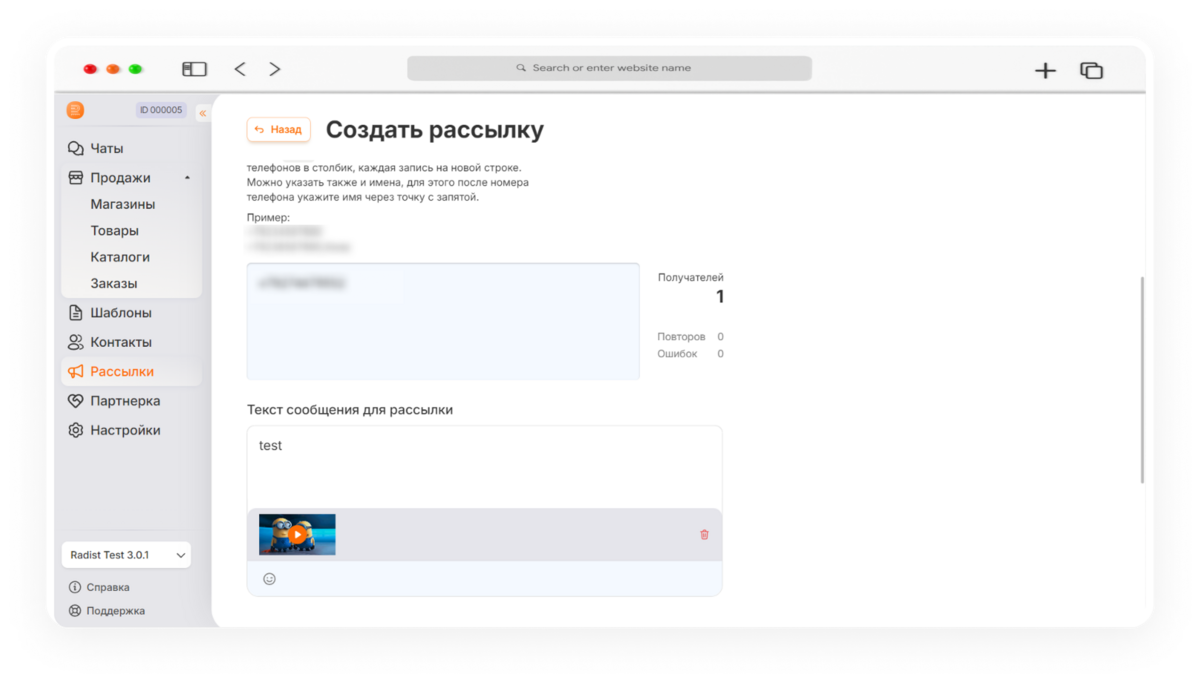Image resolution: width=1200 pixels, height=682 pixels.
Task: Open a new tab with the plus icon
Action: pos(1045,70)
